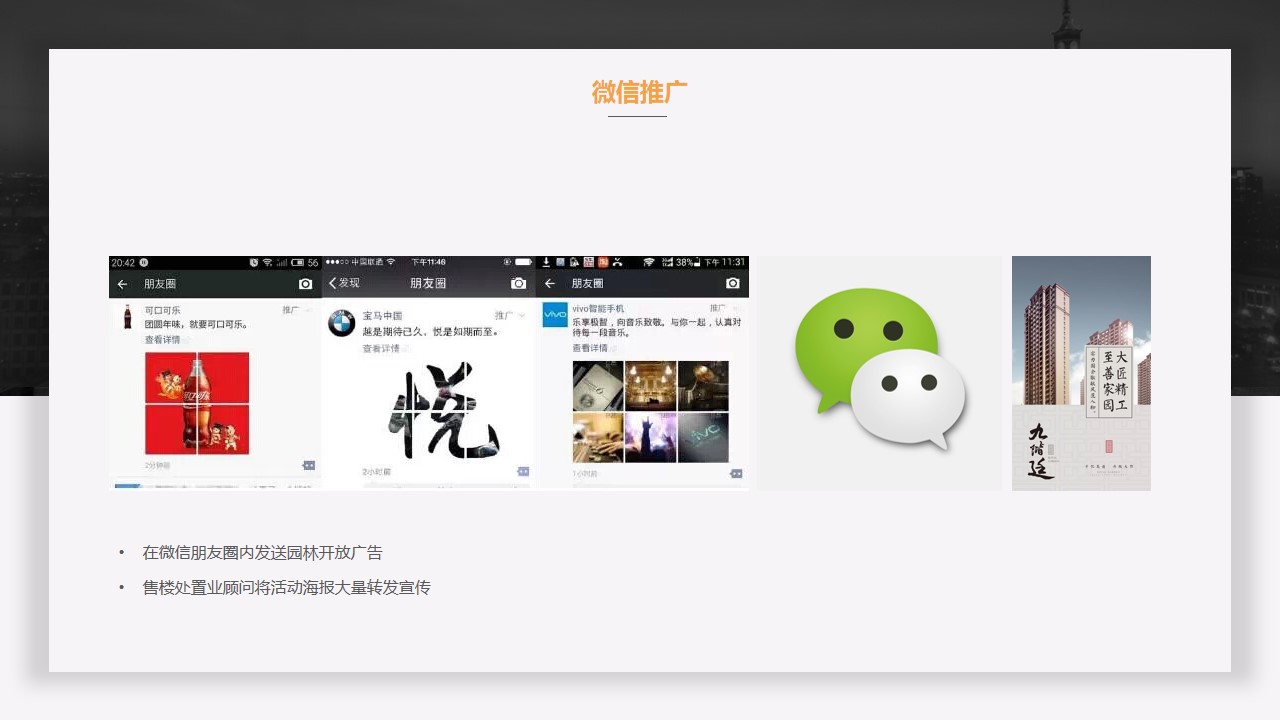Open the concert hall photo in vivo grid
The height and width of the screenshot is (720, 1280).
pyautogui.click(x=650, y=386)
